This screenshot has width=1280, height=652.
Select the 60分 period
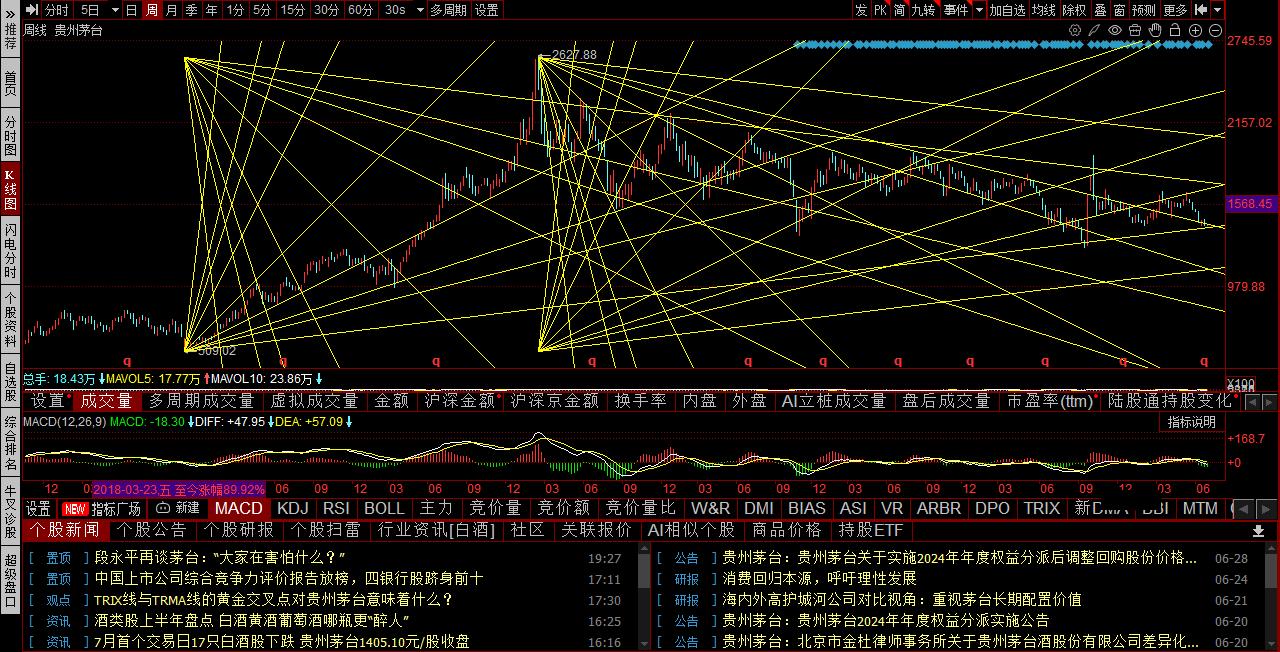pos(361,9)
